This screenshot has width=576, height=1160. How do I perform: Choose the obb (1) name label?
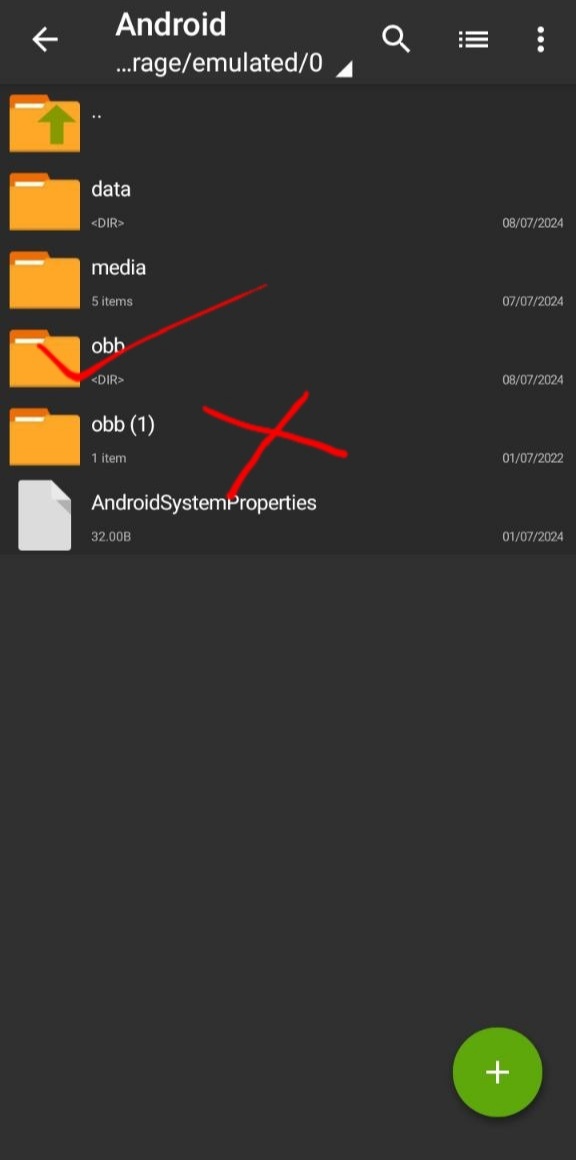[x=123, y=425]
